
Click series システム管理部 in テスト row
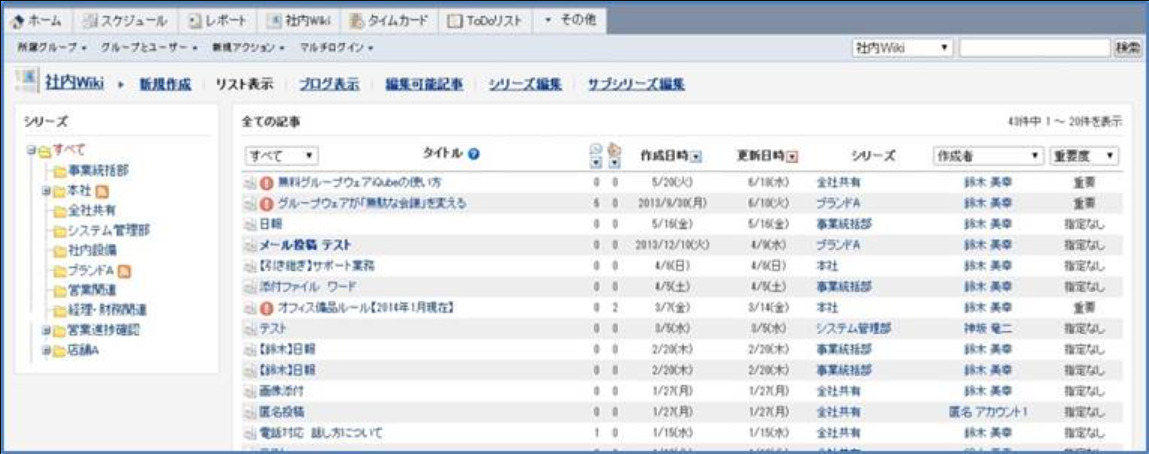(853, 329)
